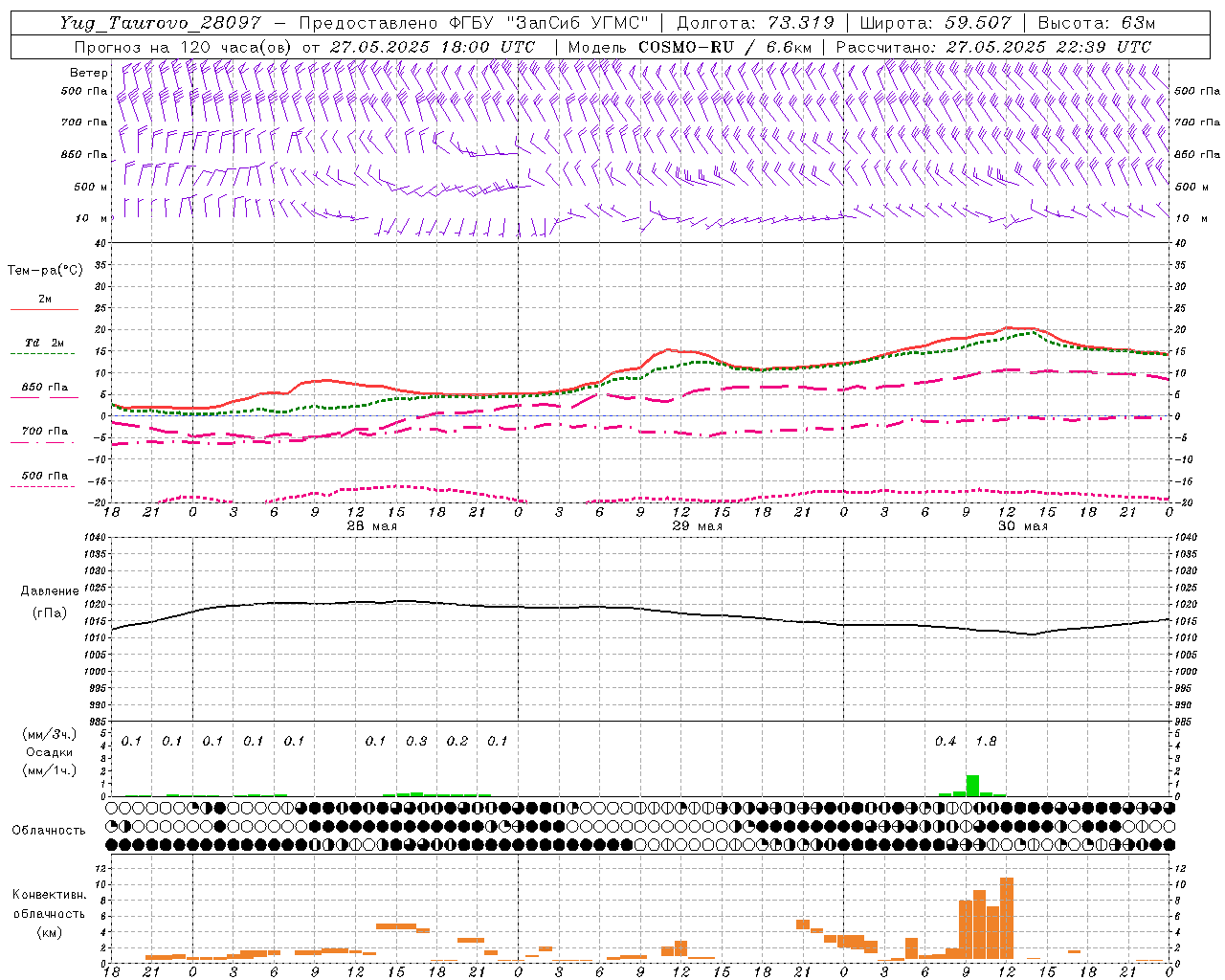The height and width of the screenshot is (980, 1225).
Task: Select the 'COSMO-RU / 6.6км' model label
Action: (724, 47)
